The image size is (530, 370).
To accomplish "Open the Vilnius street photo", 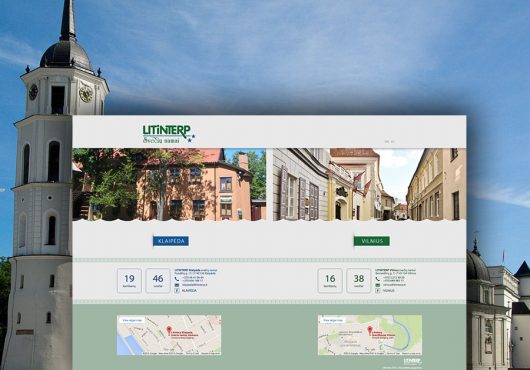I will click(x=369, y=184).
